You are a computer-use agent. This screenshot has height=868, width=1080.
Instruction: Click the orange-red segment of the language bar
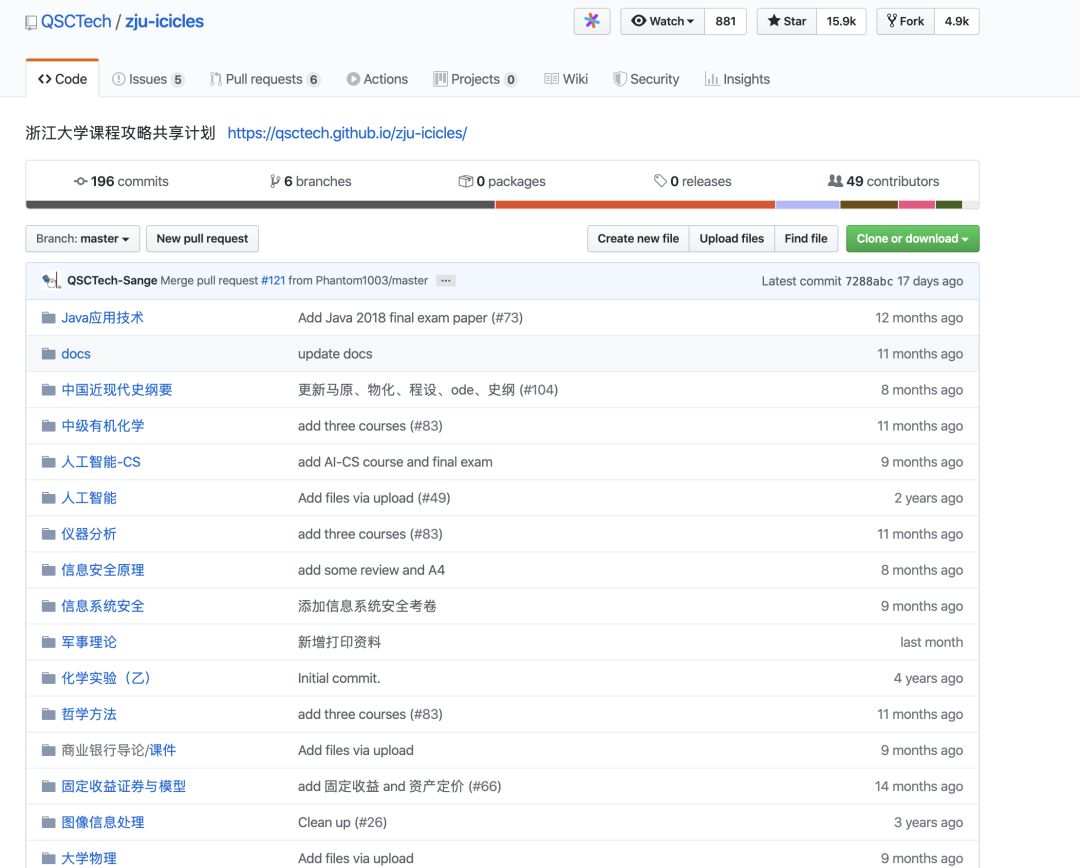pos(635,205)
